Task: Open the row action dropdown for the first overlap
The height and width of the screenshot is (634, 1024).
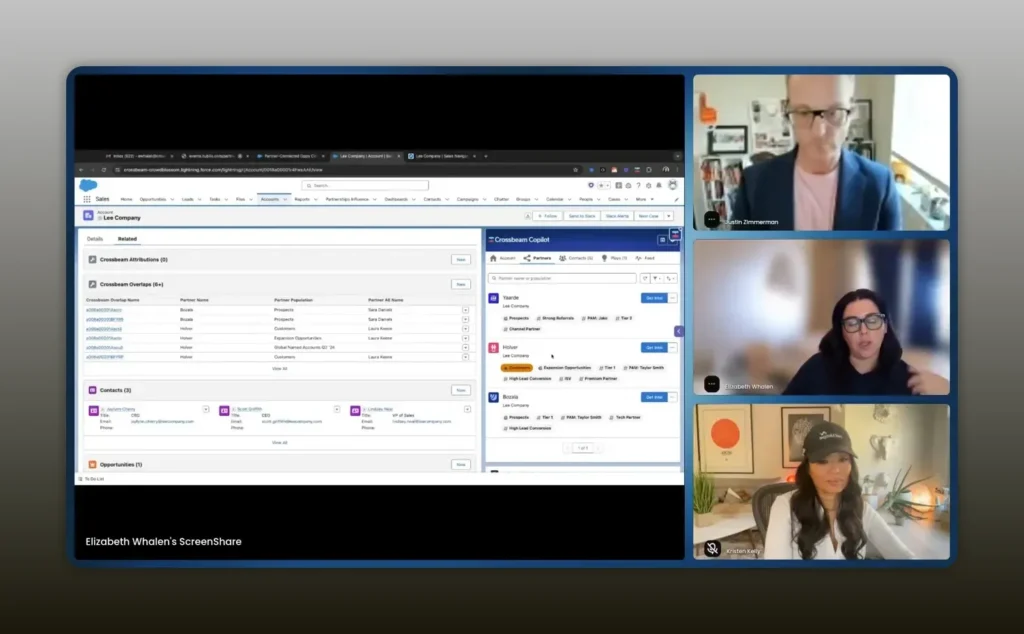Action: pyautogui.click(x=465, y=310)
